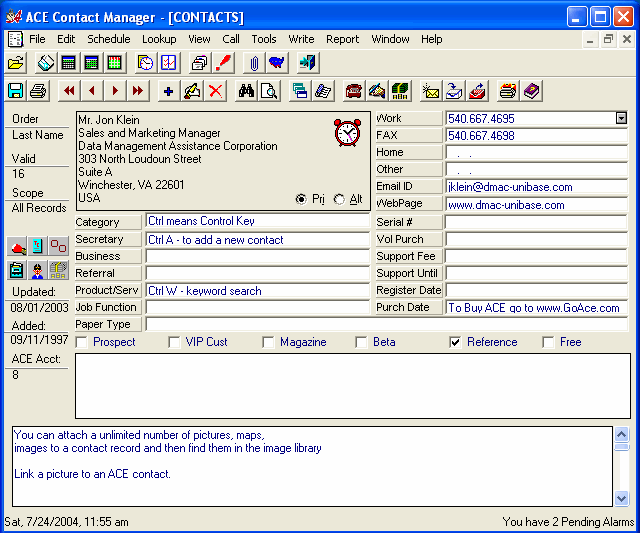Screen dimensions: 640x533
Task: Click the exit door icon
Action: coord(308,63)
